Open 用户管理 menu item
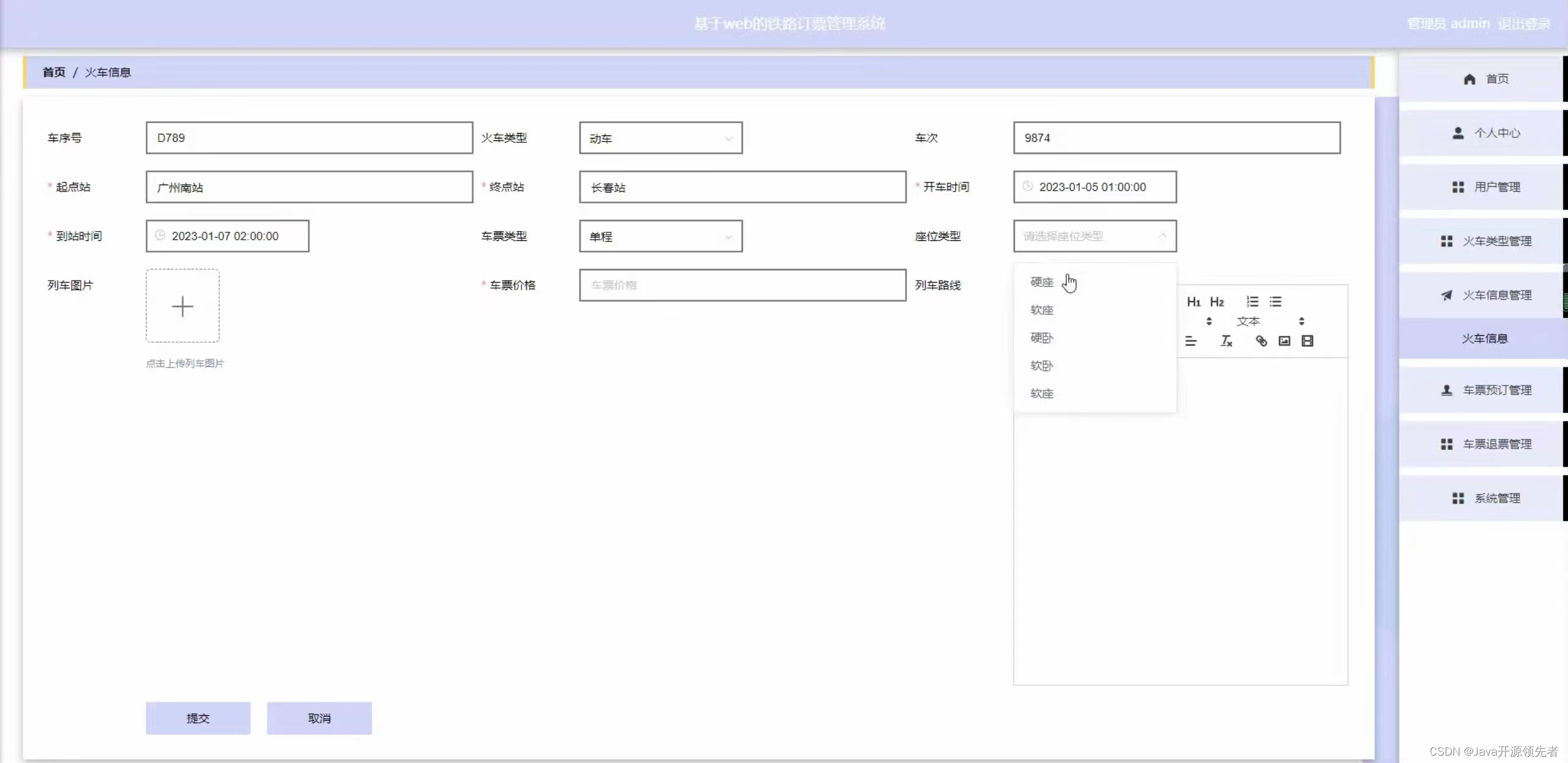 [x=1481, y=187]
